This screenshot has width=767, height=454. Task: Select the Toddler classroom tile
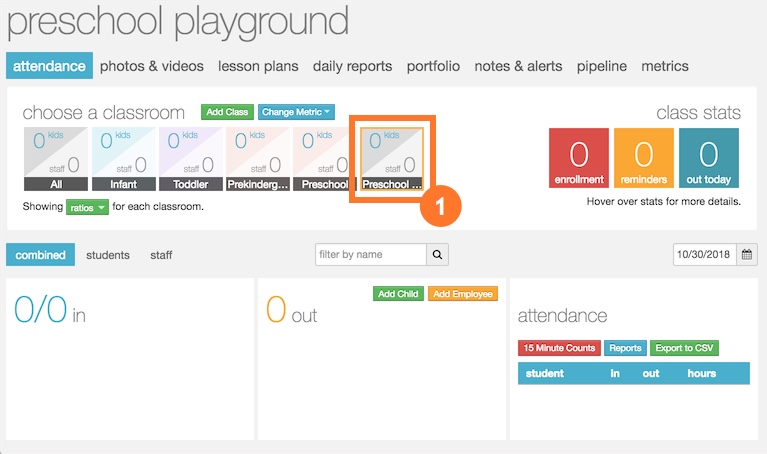(x=190, y=159)
